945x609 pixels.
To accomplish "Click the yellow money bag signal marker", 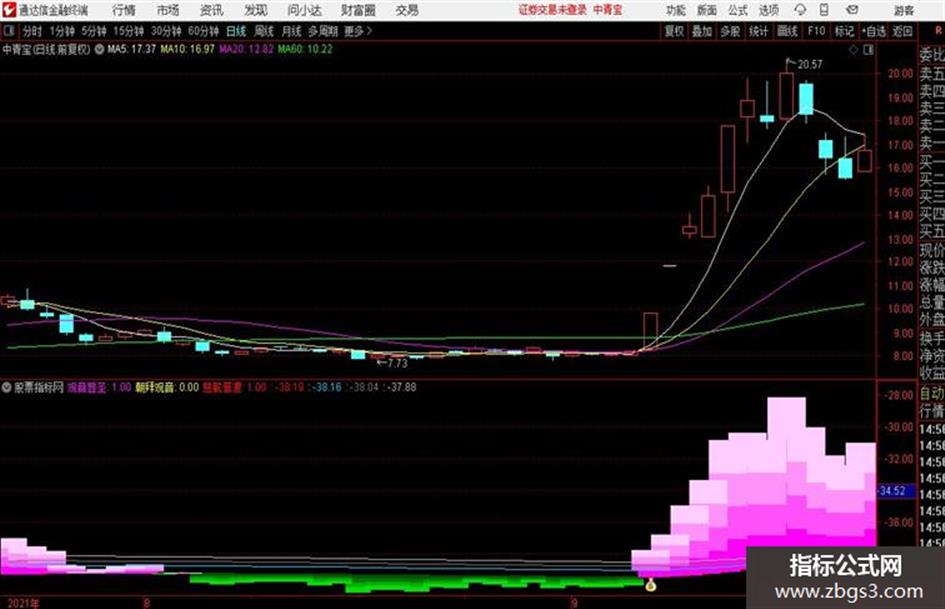I will tap(650, 584).
